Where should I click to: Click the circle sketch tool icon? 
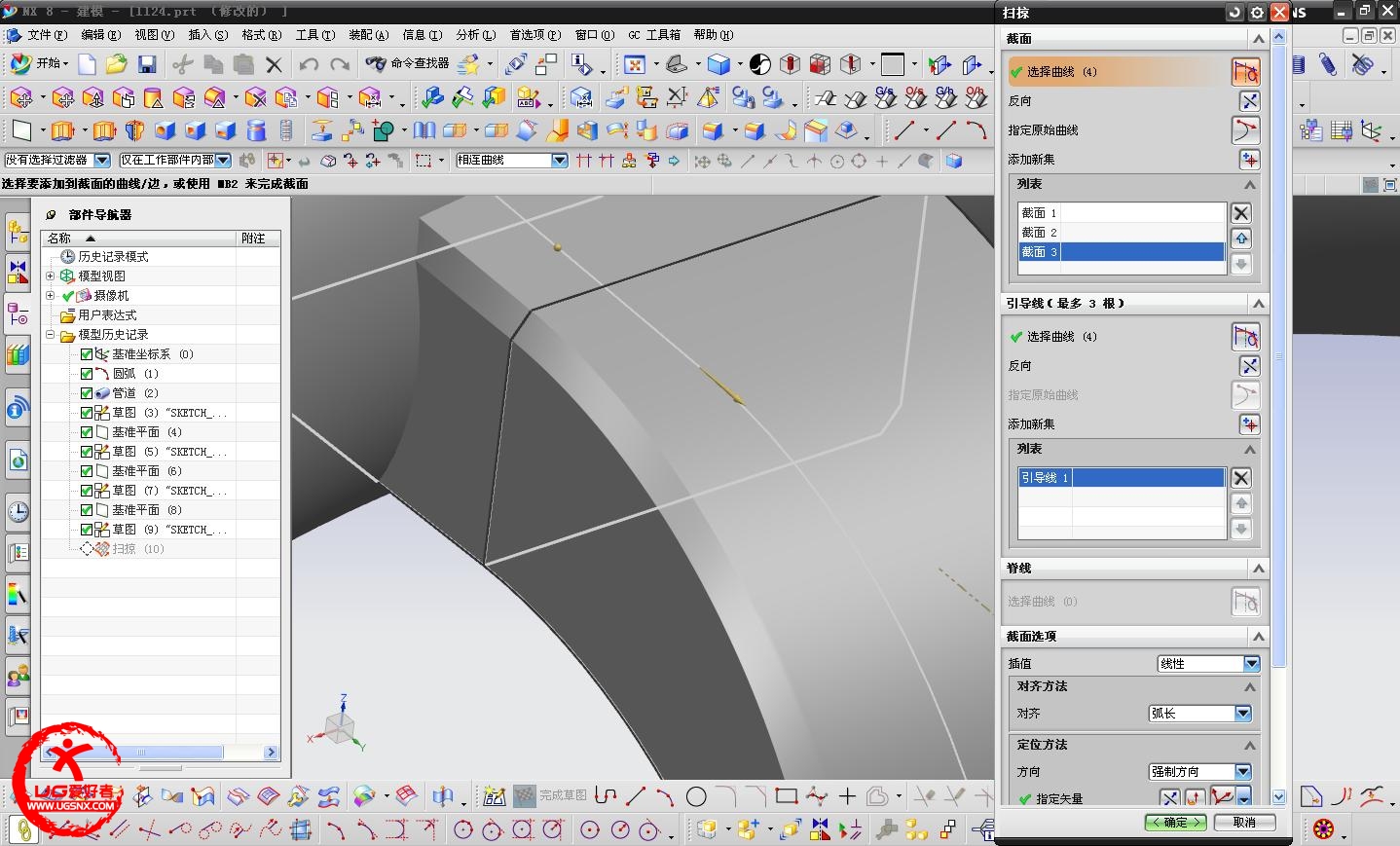[696, 796]
